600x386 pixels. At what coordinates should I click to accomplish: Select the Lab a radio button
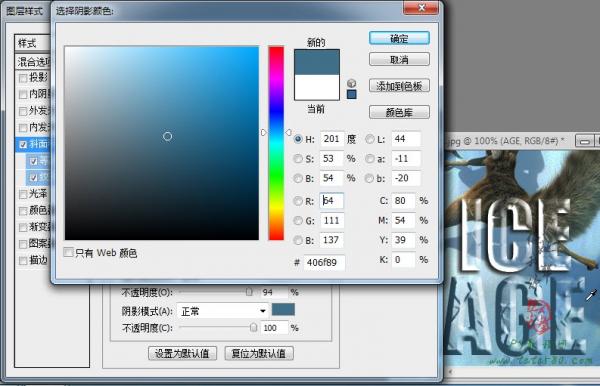pos(369,158)
